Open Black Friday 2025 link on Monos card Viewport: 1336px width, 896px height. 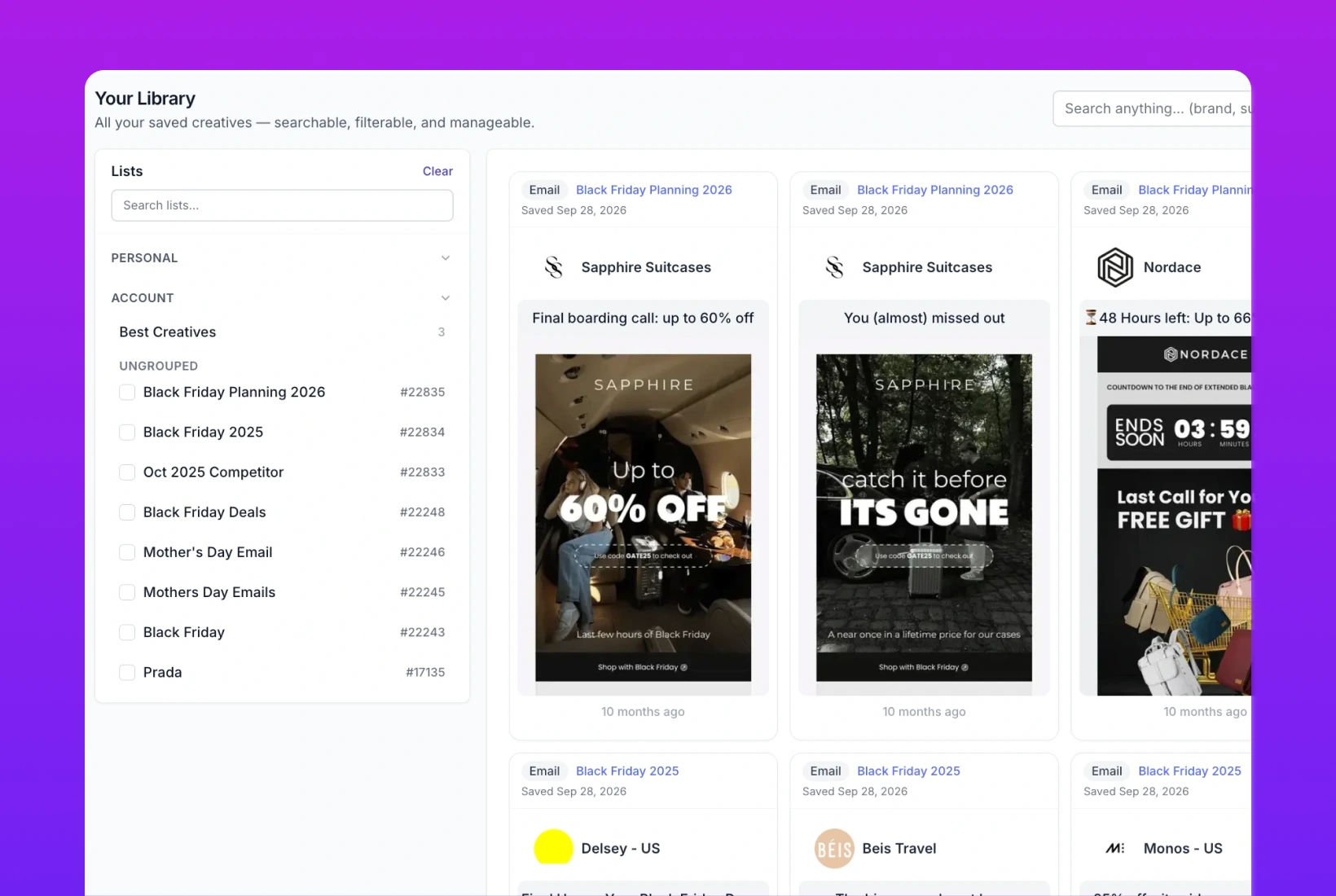[1189, 771]
